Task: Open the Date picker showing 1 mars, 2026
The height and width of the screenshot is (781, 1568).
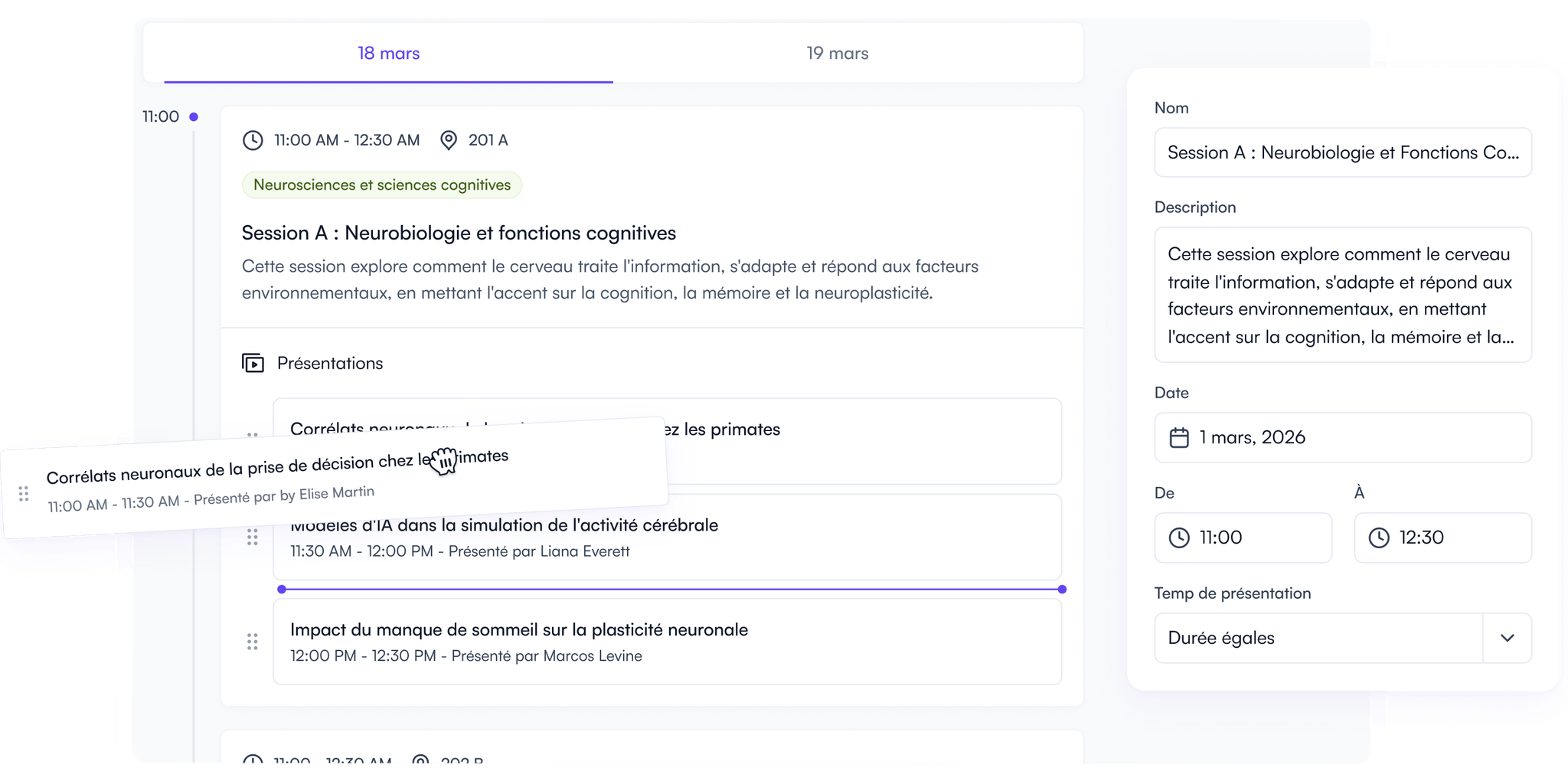Action: pyautogui.click(x=1342, y=437)
